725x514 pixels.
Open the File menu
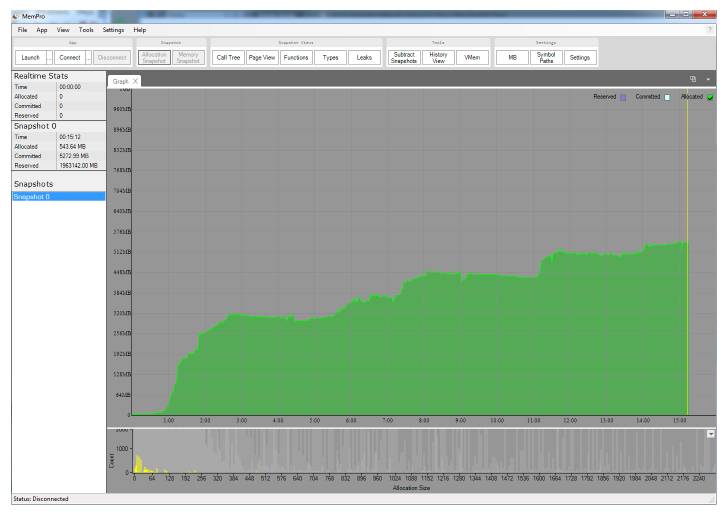(x=22, y=30)
